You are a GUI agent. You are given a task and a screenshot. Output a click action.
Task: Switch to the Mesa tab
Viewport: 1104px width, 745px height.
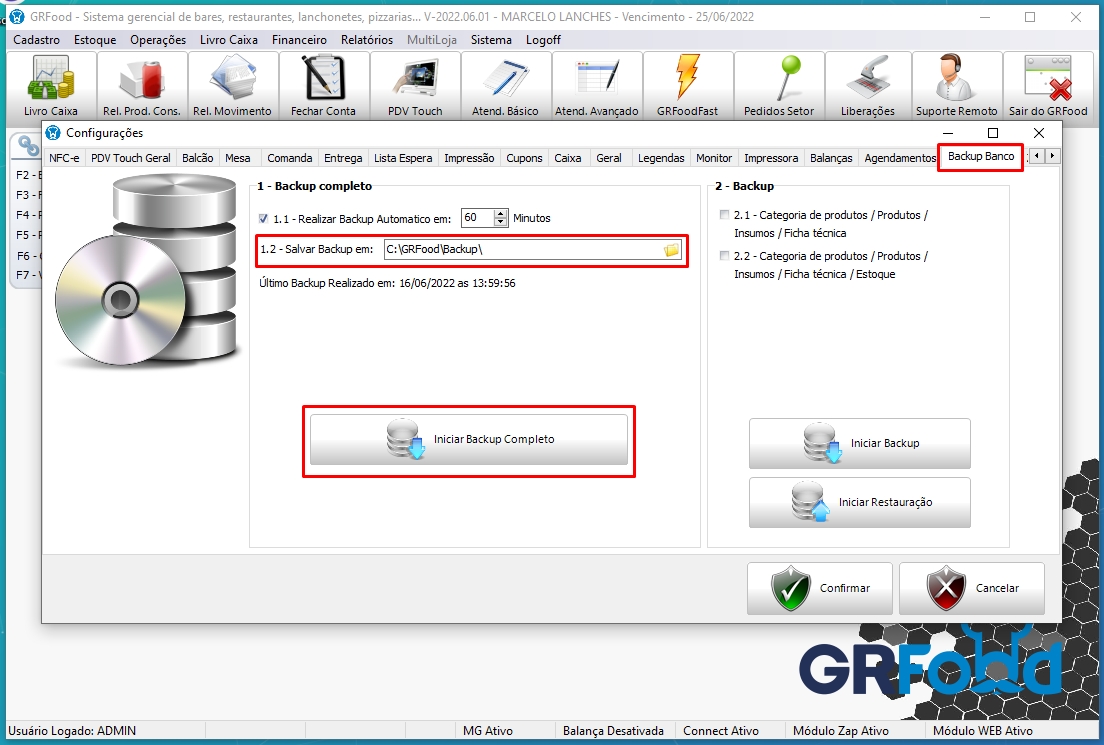[x=238, y=158]
